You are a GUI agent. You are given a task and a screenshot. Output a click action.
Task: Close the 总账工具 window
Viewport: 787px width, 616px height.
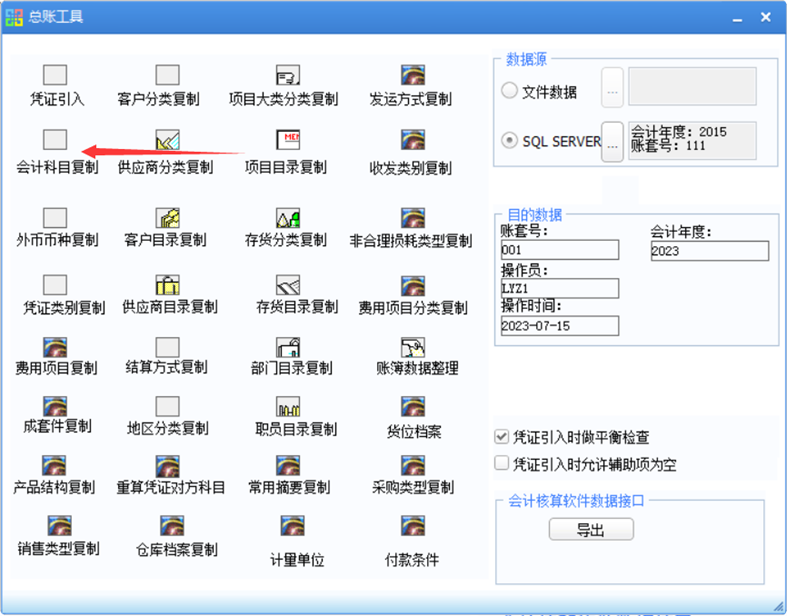[765, 17]
